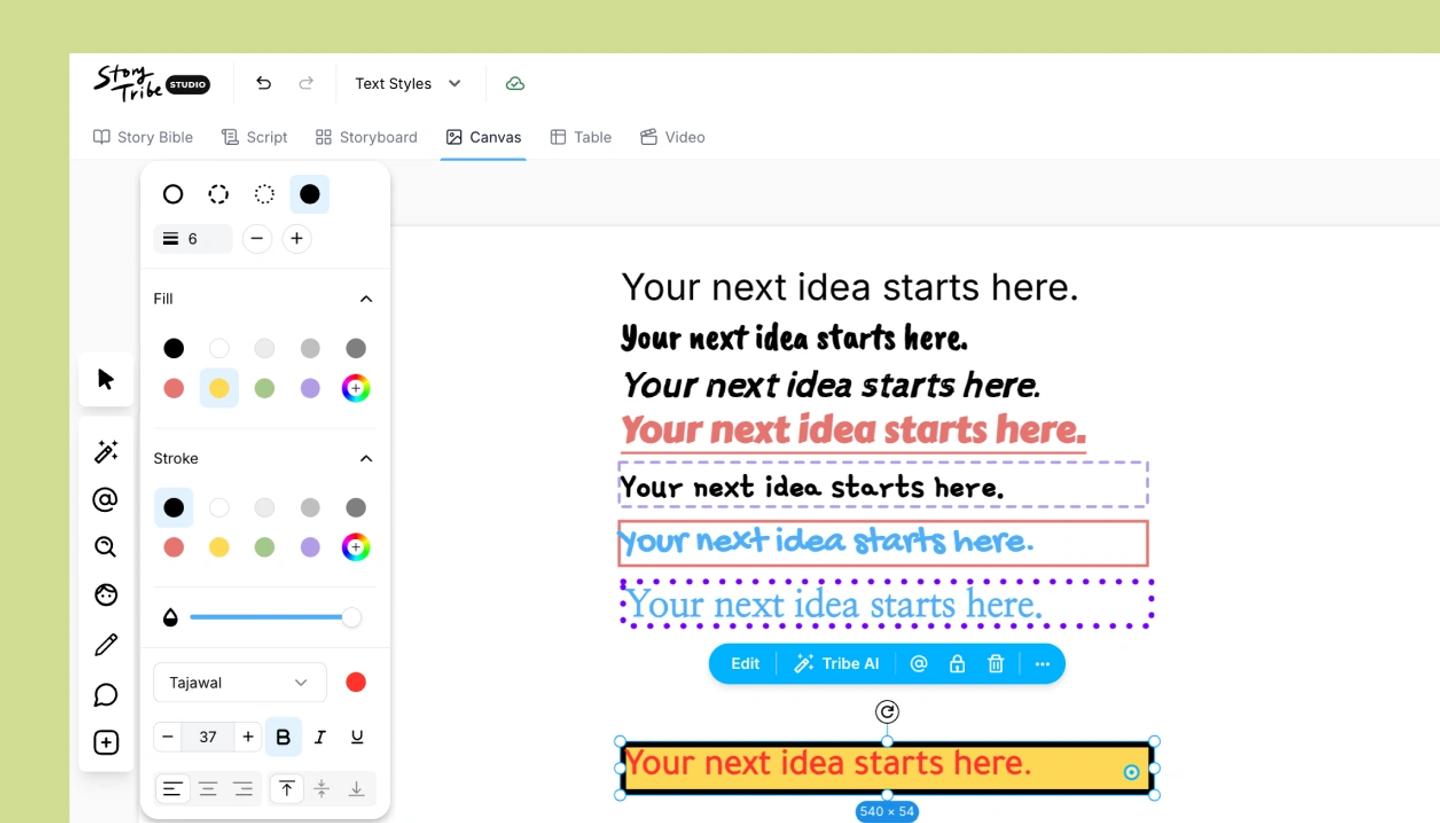The width and height of the screenshot is (1440, 823).
Task: Toggle italic text formatting
Action: click(320, 737)
